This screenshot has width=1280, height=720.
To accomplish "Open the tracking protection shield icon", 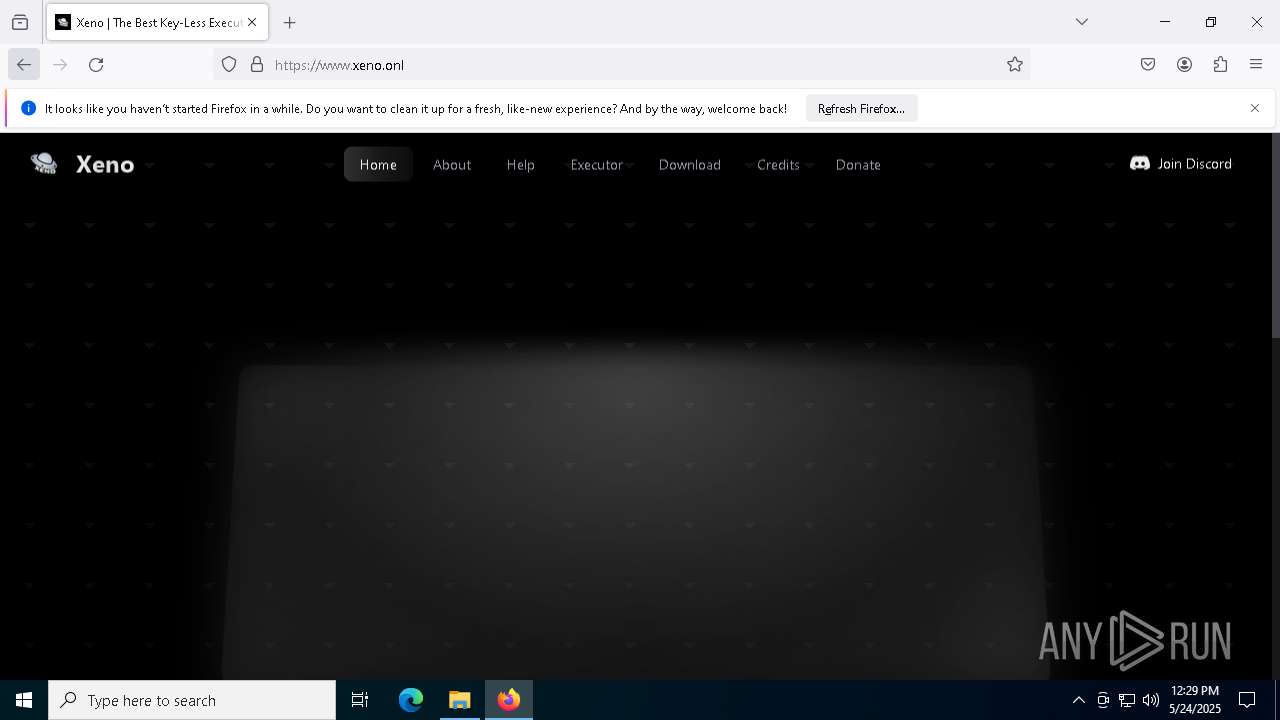I will tap(229, 65).
